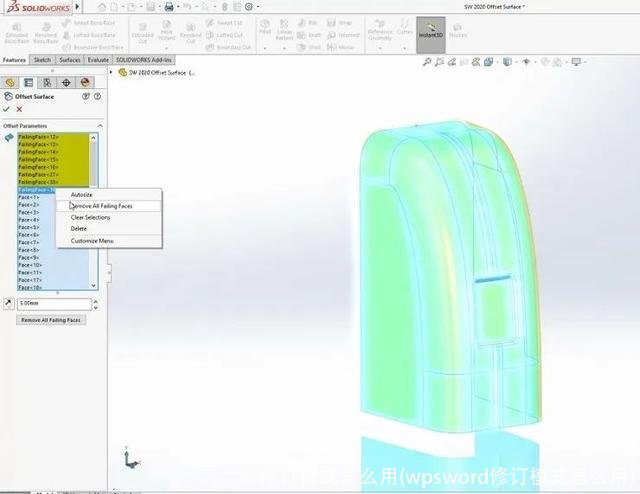Viewport: 640px width, 494px height.
Task: Open the ConfigurationManager tab icon
Action: coord(47,83)
